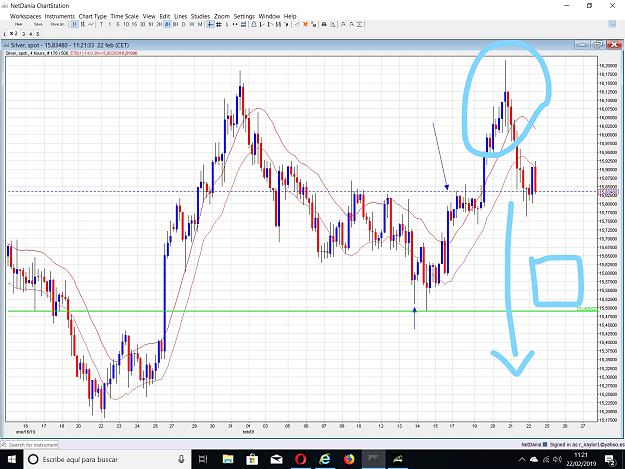Restore the Silver spot chart window
Image resolution: width=625 pixels, height=469 pixels.
tap(598, 45)
